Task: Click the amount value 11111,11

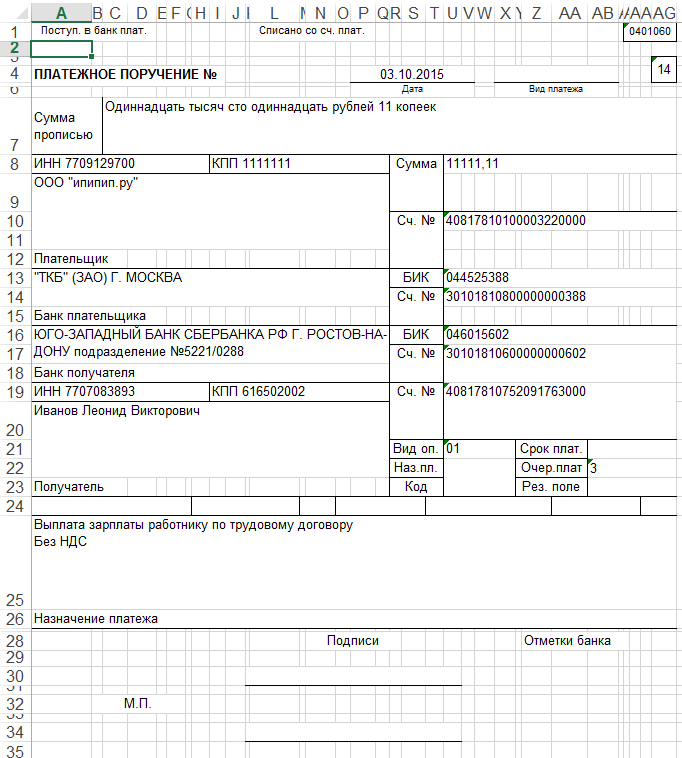Action: click(472, 164)
